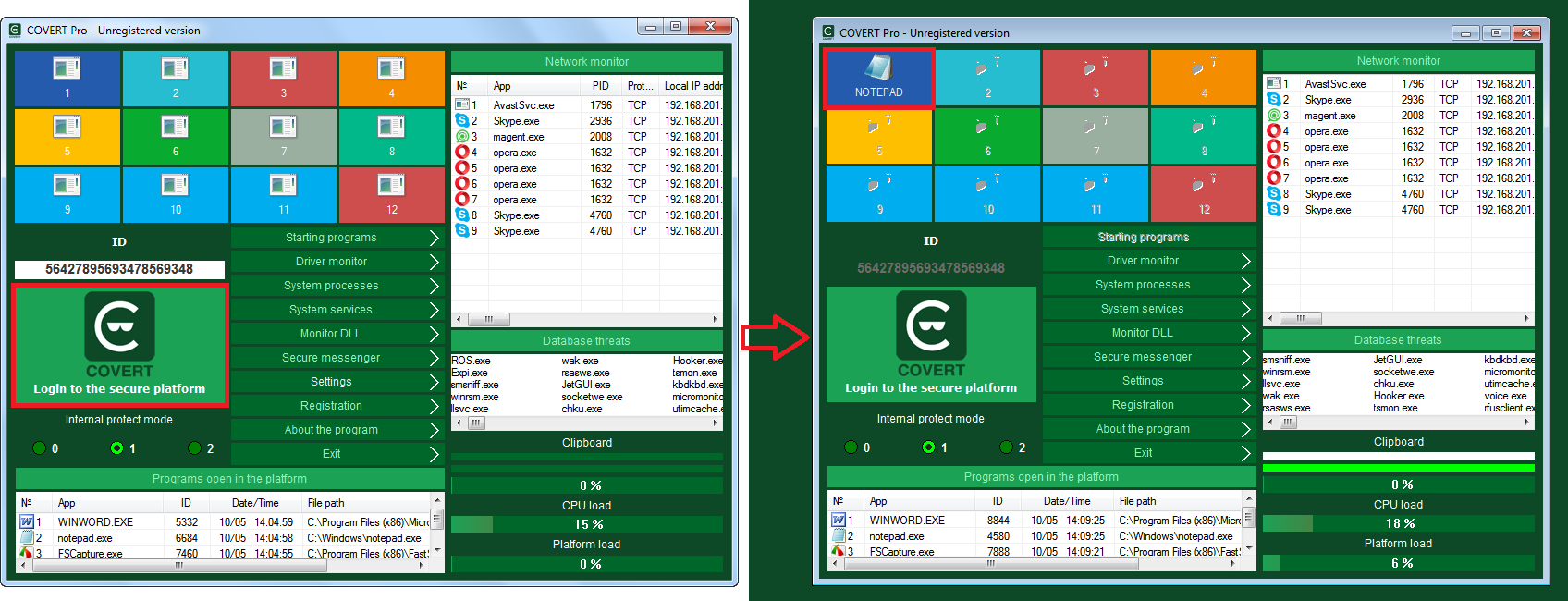
Task: Expand the Driver monitor arrow in left window
Action: pos(434,262)
